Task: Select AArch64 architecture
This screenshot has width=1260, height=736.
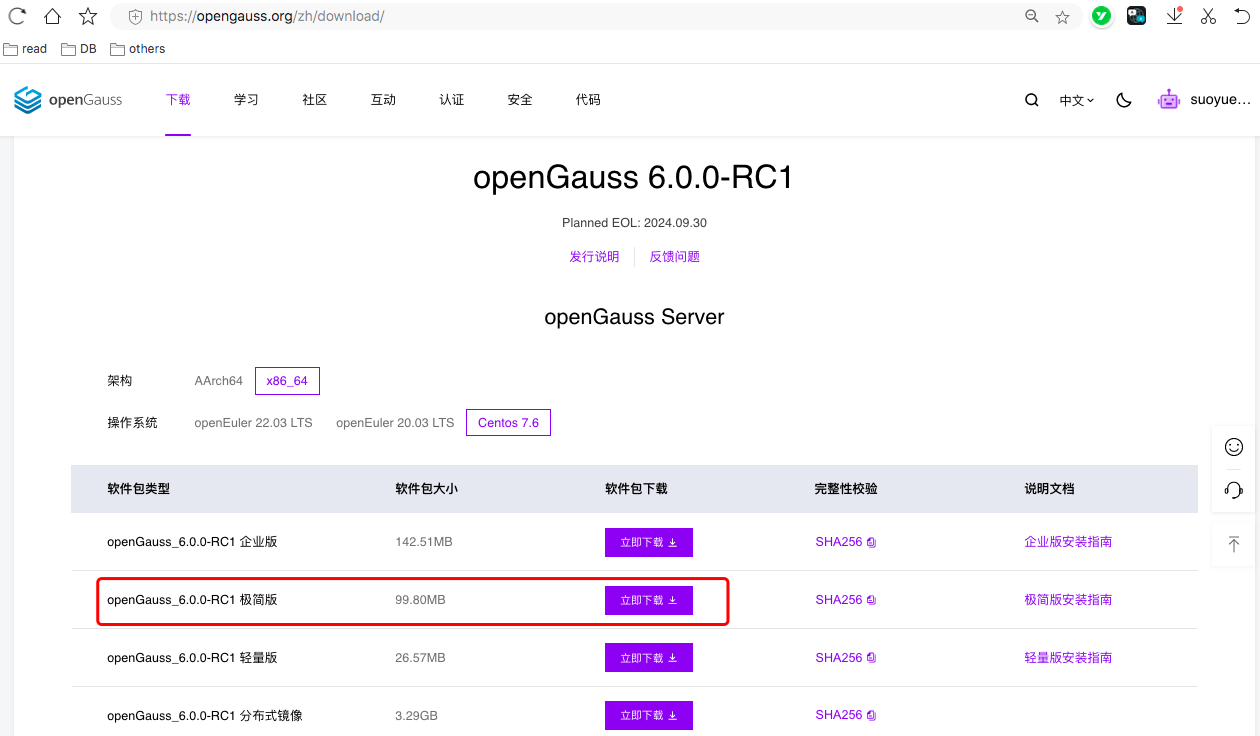Action: click(219, 381)
